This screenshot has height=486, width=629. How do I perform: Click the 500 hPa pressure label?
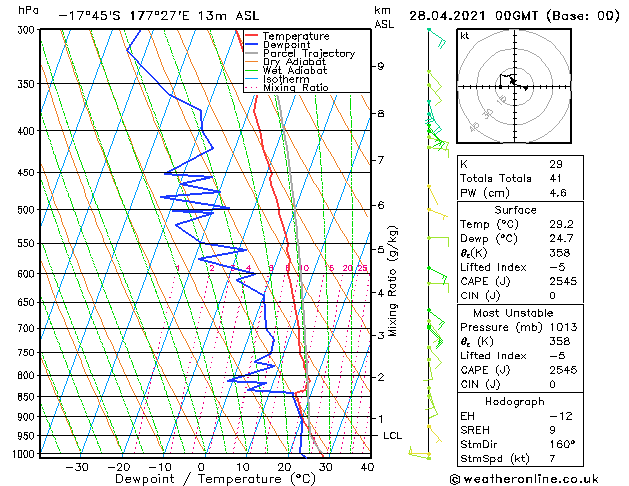(x=26, y=210)
